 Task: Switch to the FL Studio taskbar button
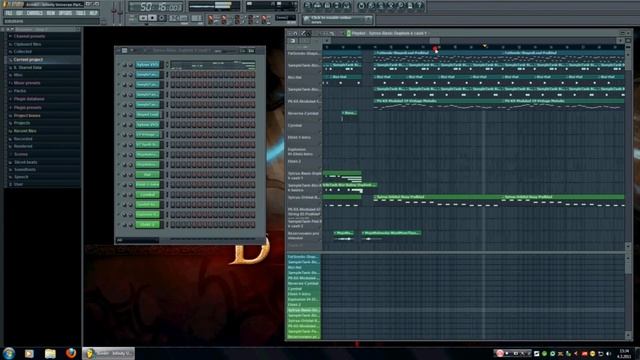point(109,353)
